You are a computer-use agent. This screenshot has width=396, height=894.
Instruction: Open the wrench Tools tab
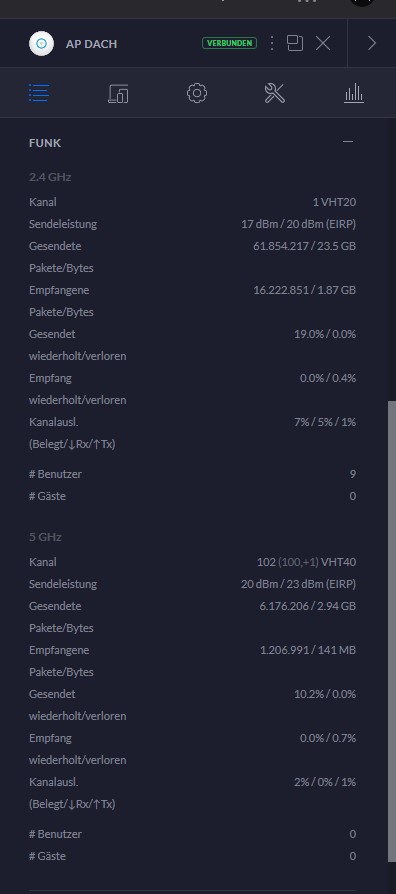coord(275,93)
